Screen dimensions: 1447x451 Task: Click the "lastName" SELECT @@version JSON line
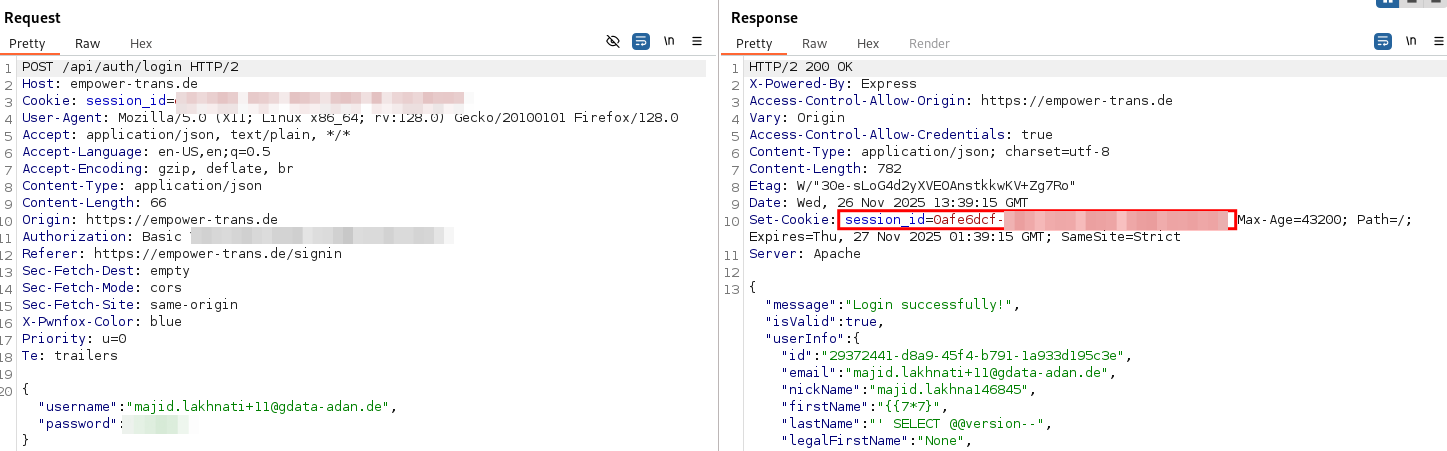(917, 424)
